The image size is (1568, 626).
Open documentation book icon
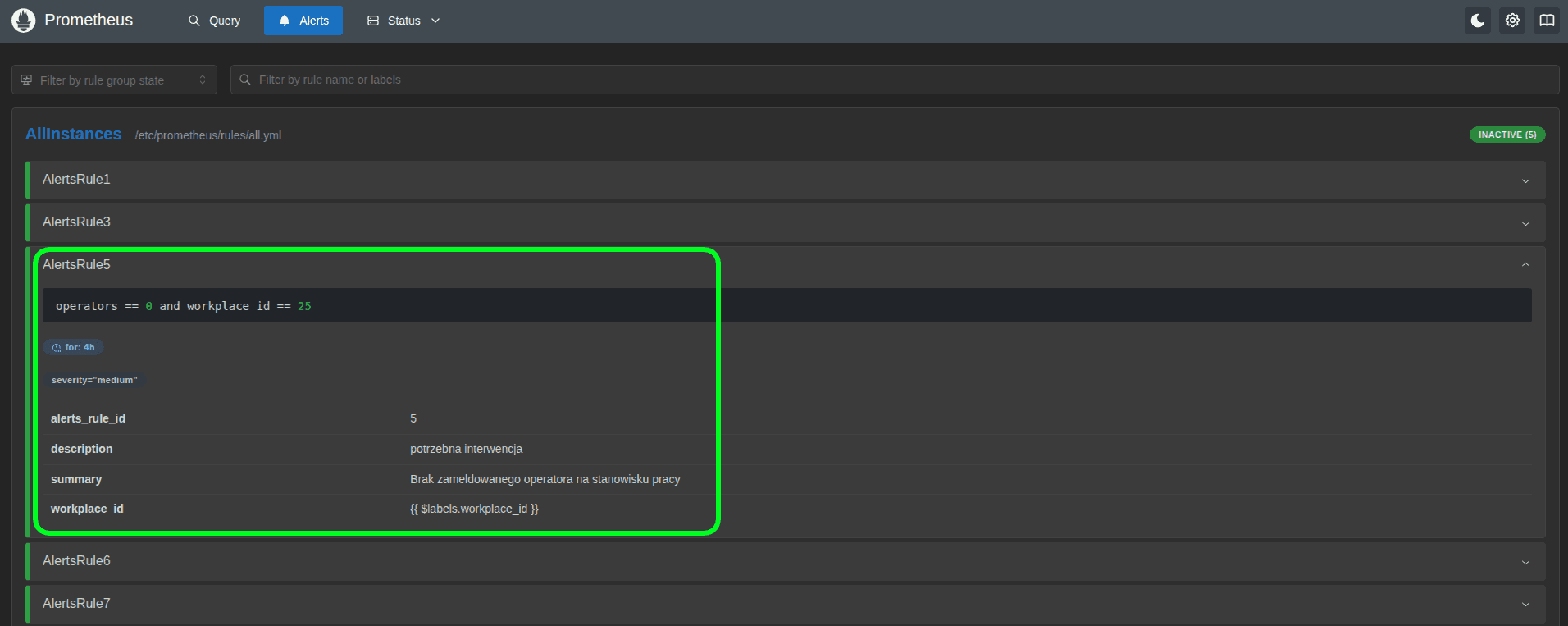(1547, 21)
